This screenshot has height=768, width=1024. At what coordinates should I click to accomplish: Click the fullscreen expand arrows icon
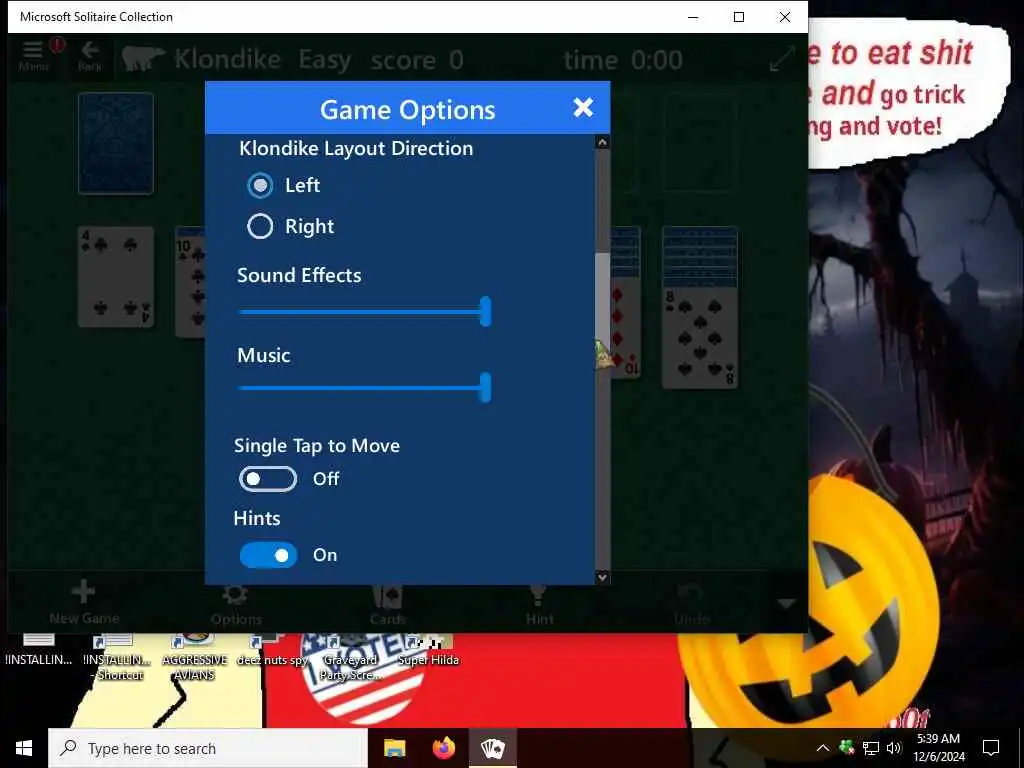(782, 59)
